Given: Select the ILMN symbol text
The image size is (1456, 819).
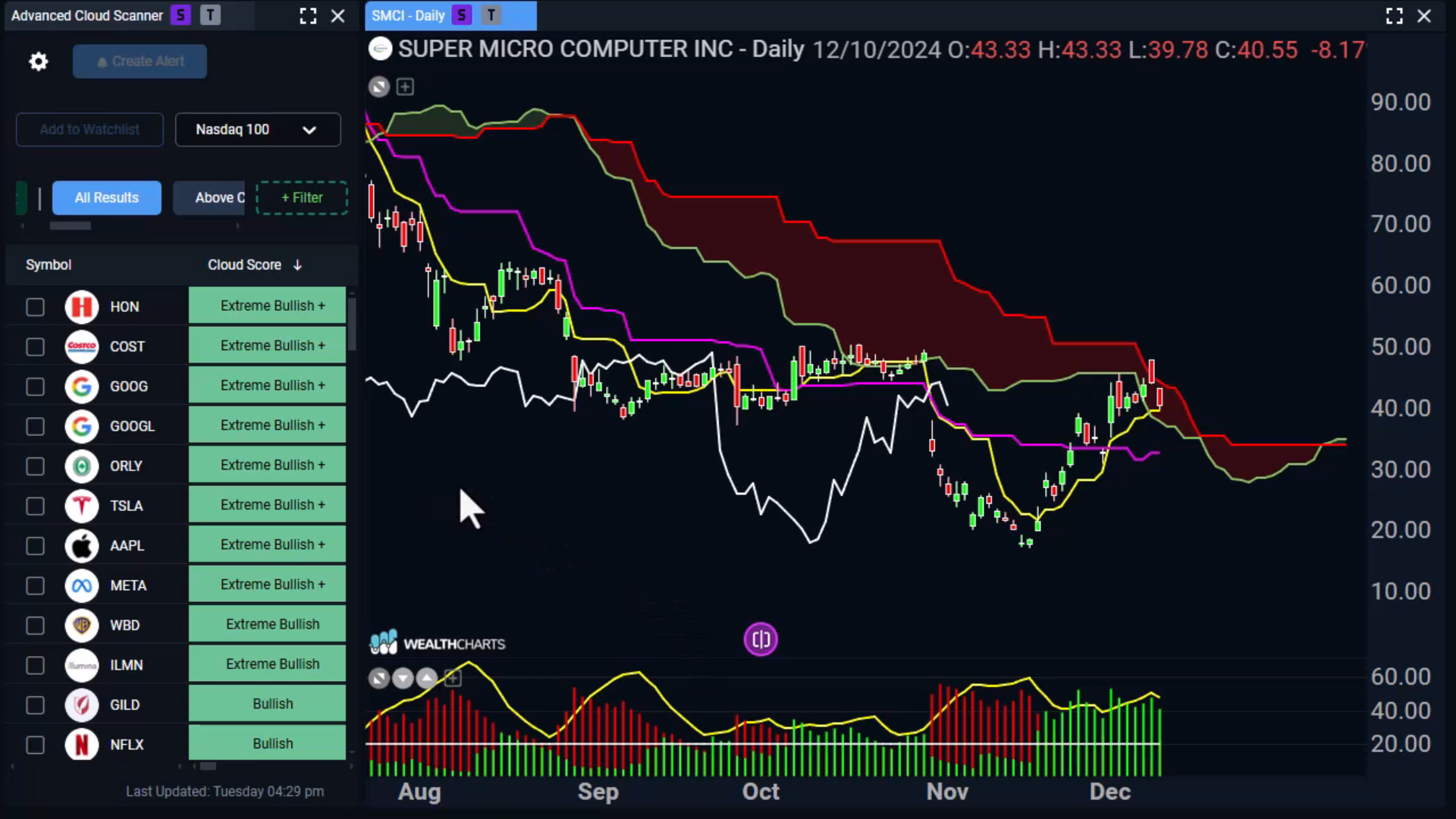Looking at the screenshot, I should click(x=126, y=665).
